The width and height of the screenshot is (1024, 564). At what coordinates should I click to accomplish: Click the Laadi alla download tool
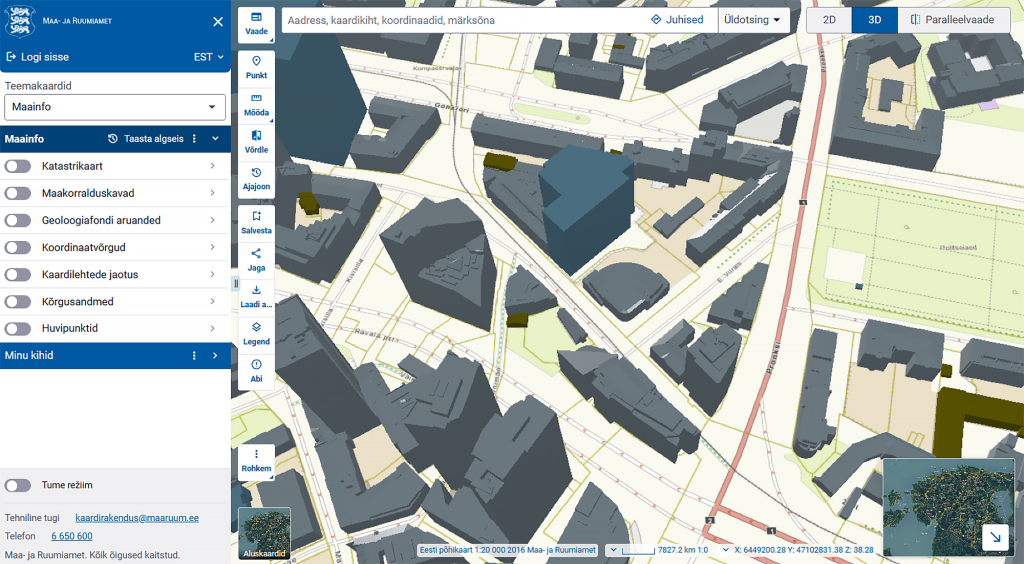(x=256, y=297)
